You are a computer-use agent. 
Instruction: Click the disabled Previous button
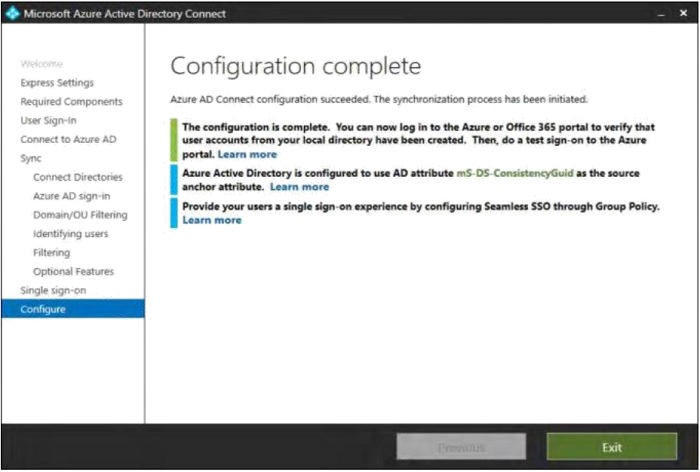[461, 447]
